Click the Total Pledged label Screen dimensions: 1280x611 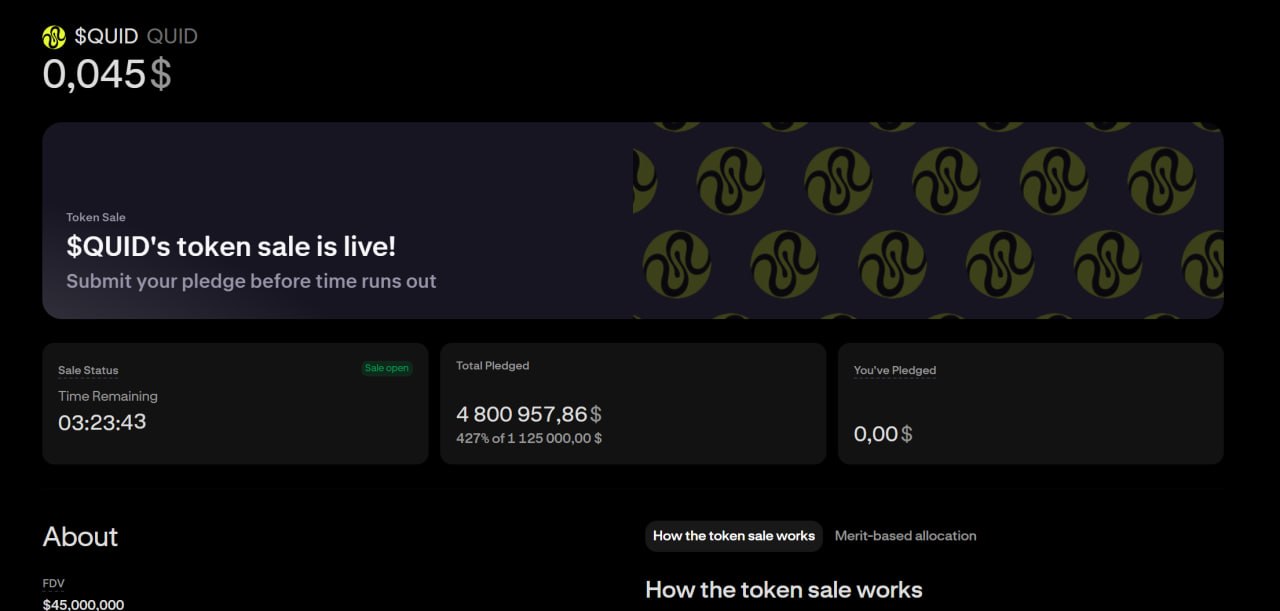(x=493, y=366)
